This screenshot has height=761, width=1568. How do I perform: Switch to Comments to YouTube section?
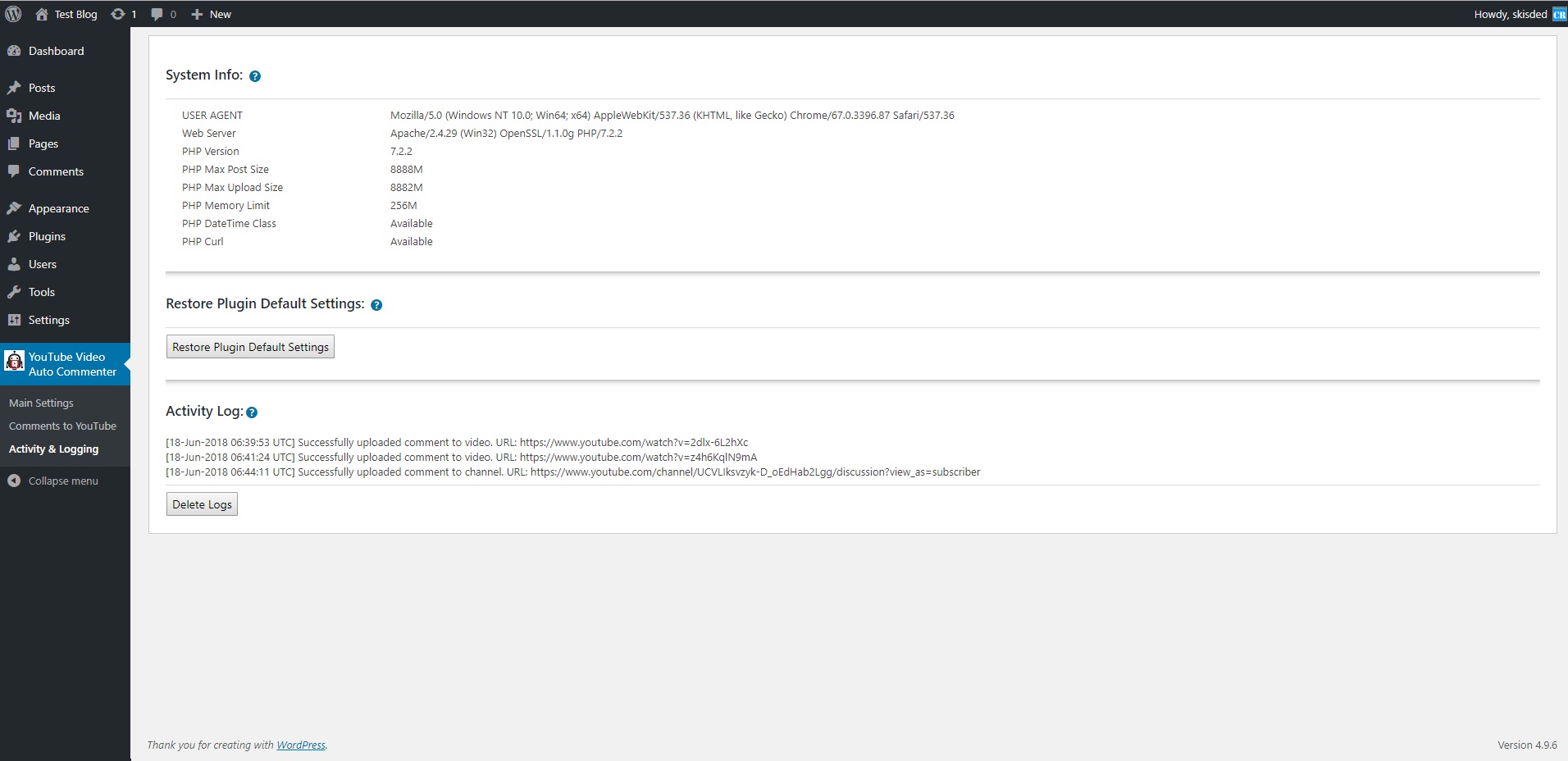pos(62,426)
